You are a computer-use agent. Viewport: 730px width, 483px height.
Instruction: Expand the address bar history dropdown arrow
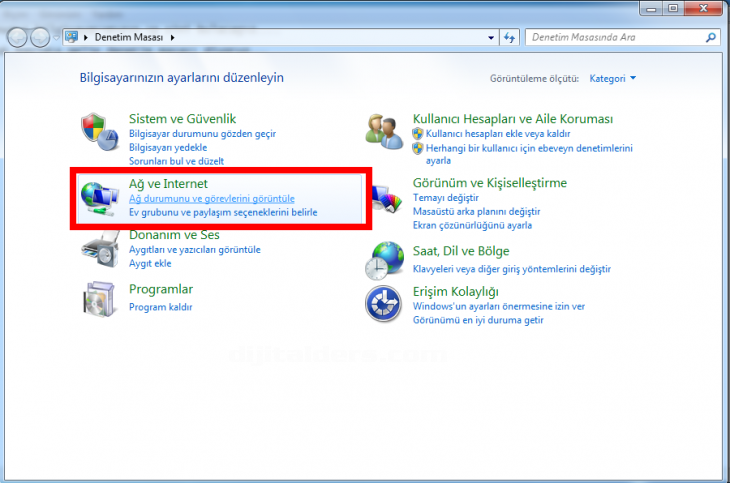(x=490, y=37)
